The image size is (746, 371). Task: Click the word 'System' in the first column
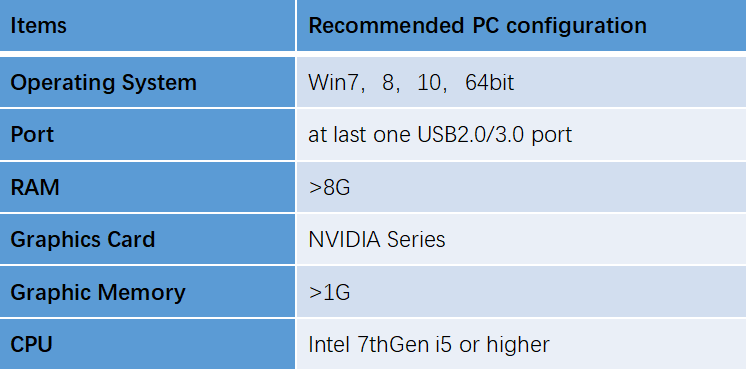point(159,84)
